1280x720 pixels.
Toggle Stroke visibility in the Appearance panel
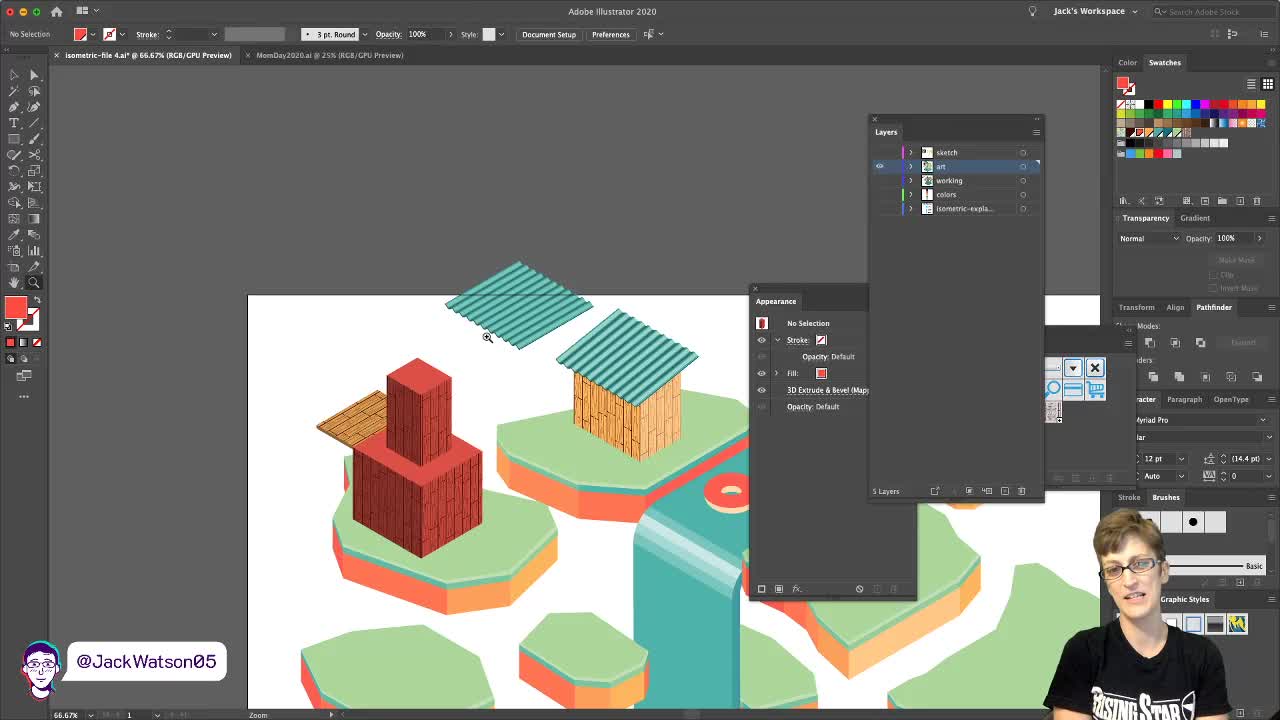761,340
